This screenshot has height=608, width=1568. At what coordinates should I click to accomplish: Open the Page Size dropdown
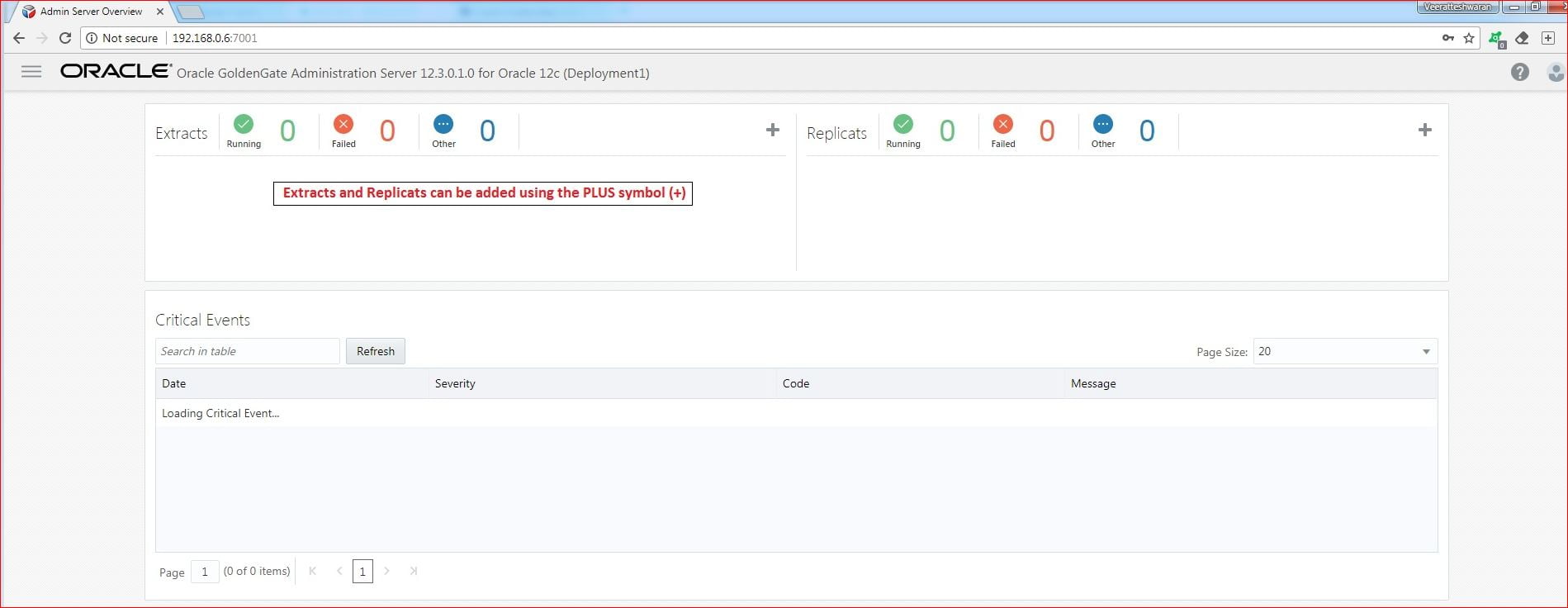(x=1345, y=351)
